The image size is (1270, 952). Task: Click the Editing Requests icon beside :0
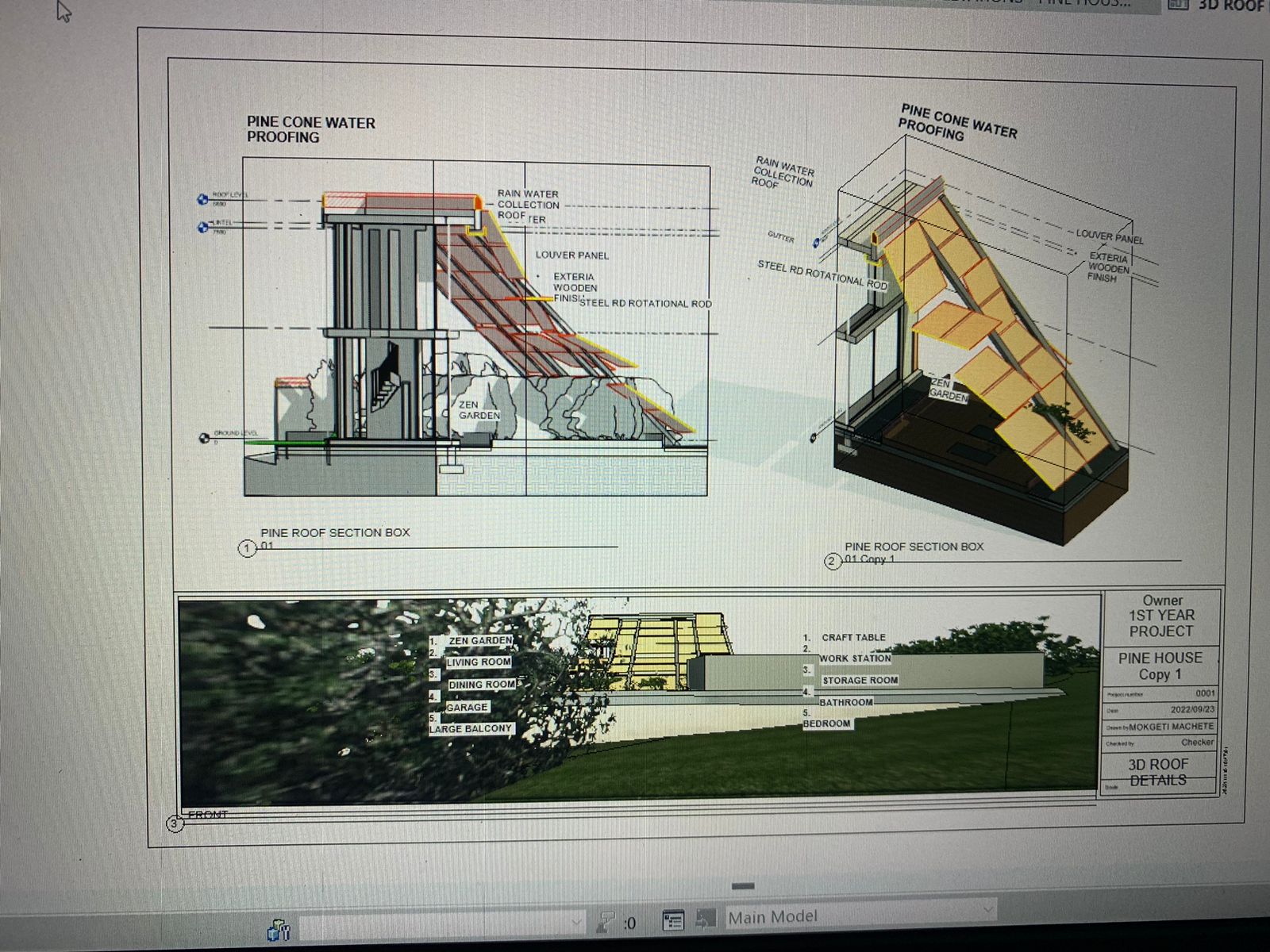tap(605, 922)
